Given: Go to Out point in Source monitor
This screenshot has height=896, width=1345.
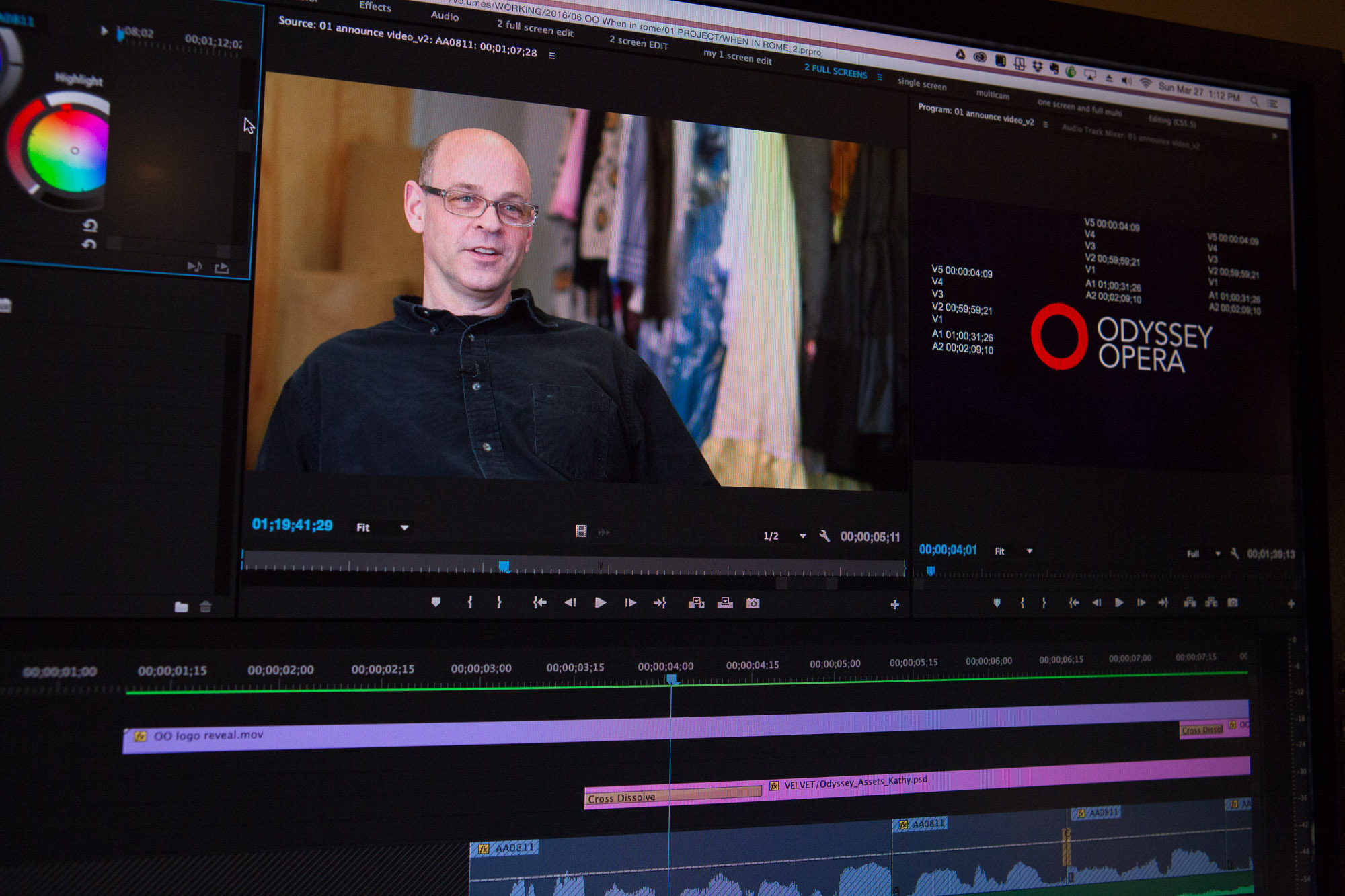Looking at the screenshot, I should (x=660, y=602).
